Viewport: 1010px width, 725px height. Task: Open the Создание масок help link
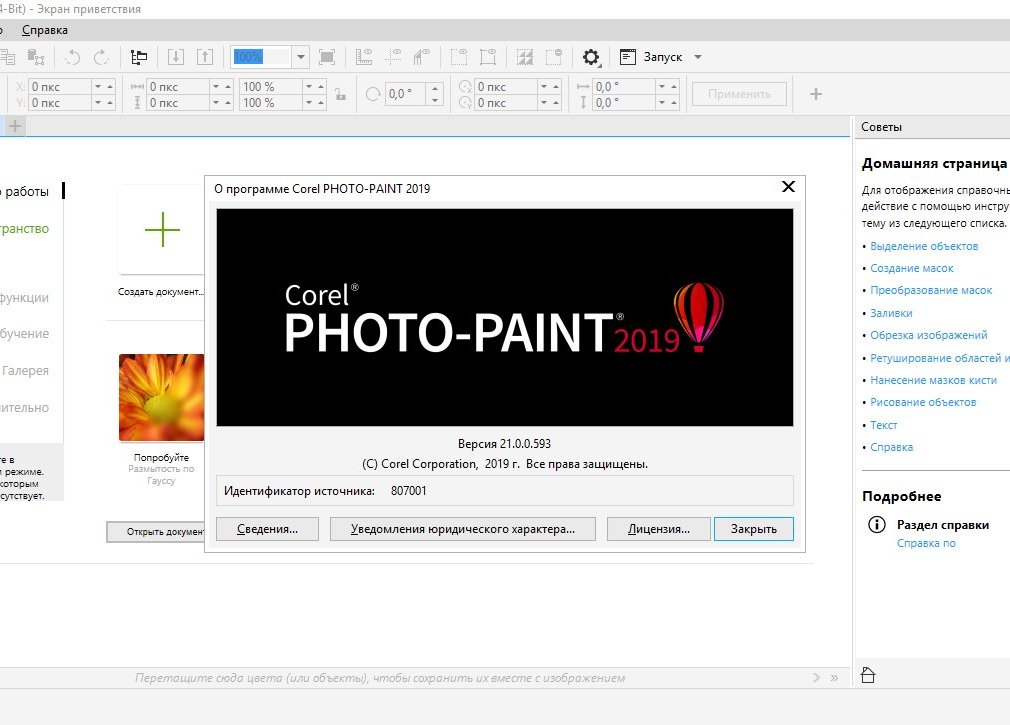pos(911,268)
